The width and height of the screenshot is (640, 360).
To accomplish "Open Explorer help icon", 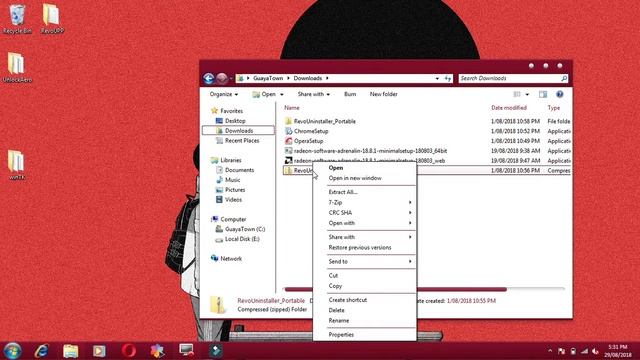I will (560, 94).
